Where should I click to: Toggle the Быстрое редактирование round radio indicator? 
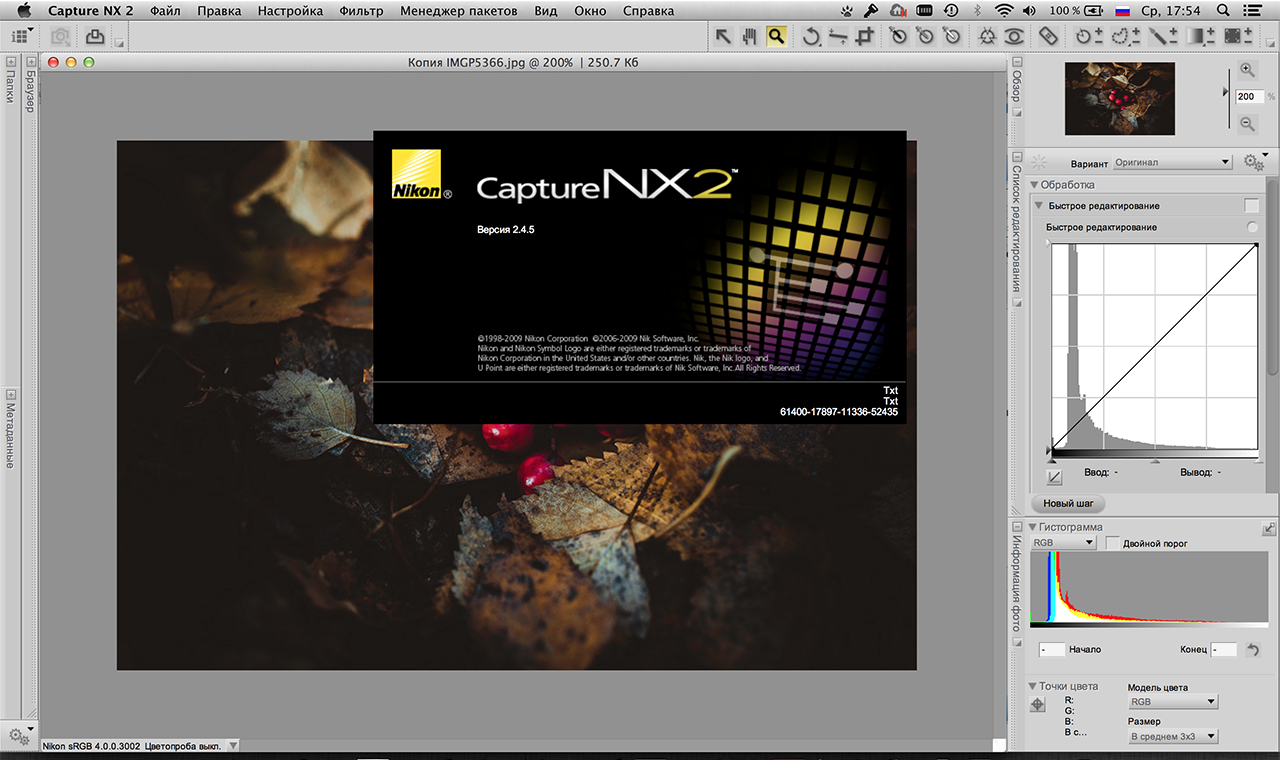click(1252, 228)
